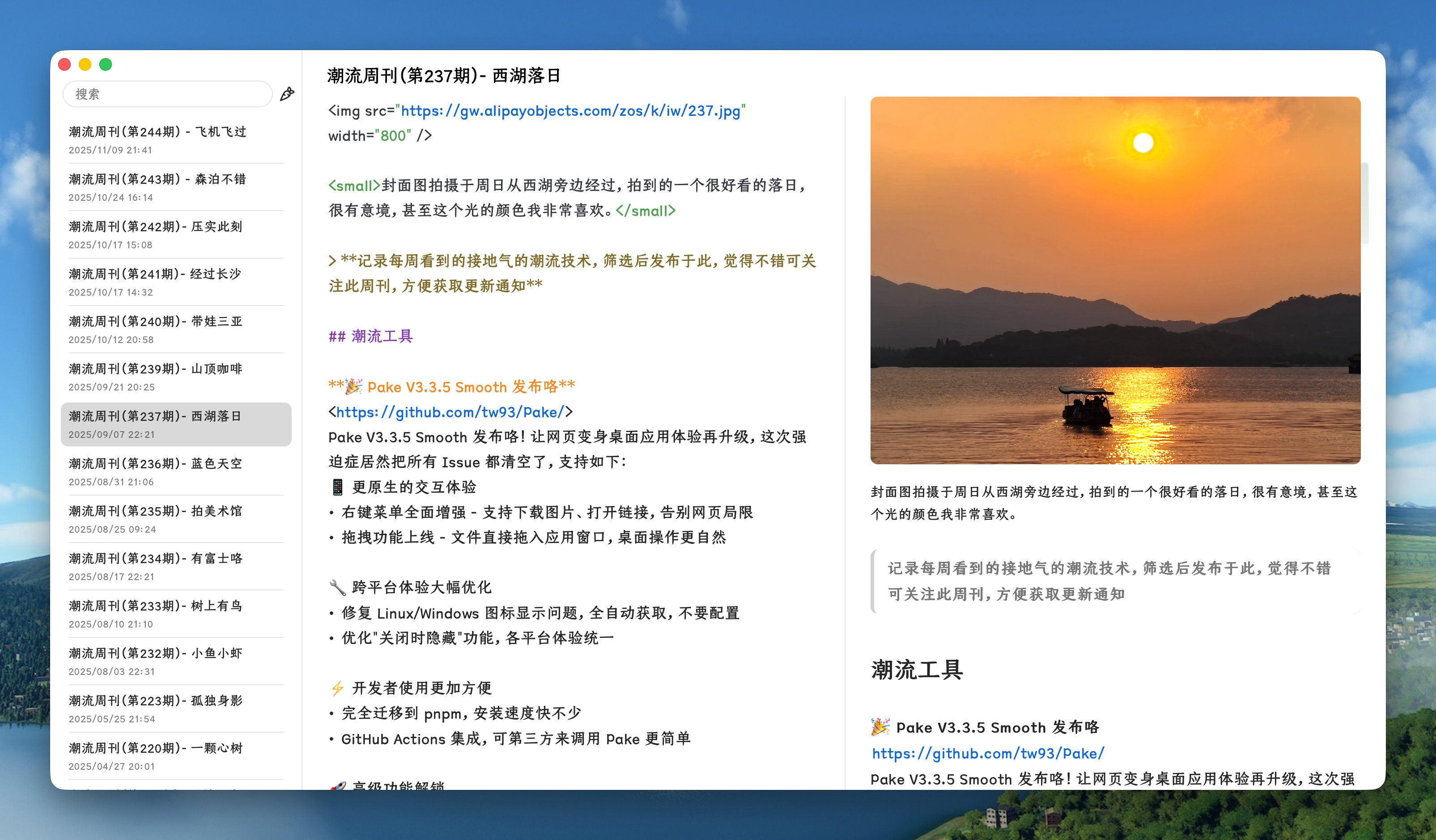Create a new note using the carrot icon
Viewport: 1436px width, 840px height.
287,93
